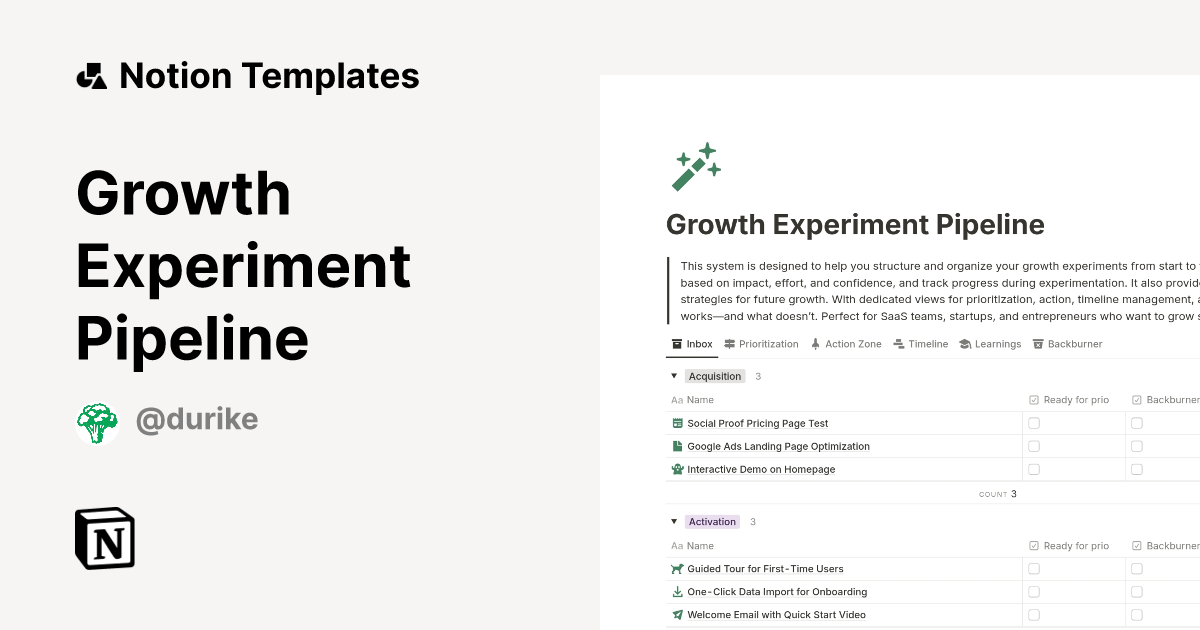Open the @durike profile link

pyautogui.click(x=197, y=419)
